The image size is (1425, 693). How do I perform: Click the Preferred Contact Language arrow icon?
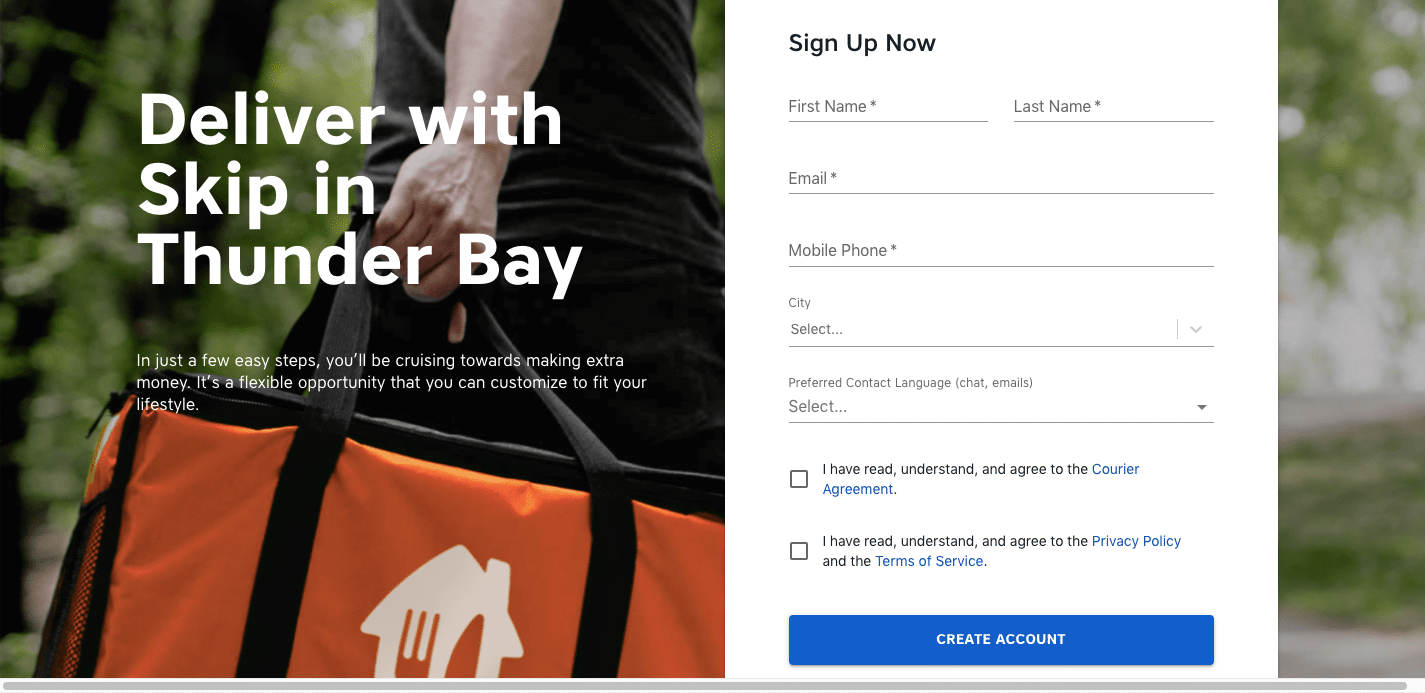1202,407
